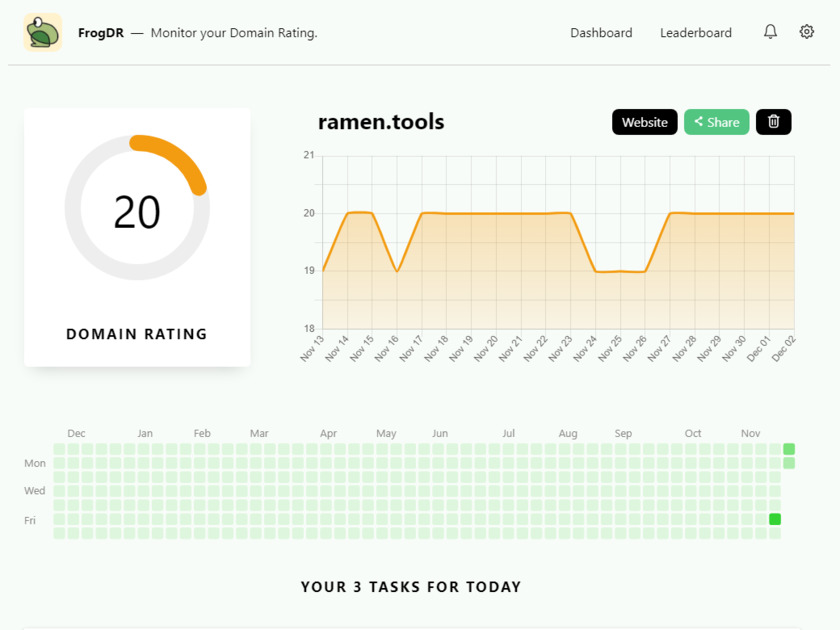Click the chart low point at Nov 25
Image resolution: width=840 pixels, height=630 pixels.
pyautogui.click(x=620, y=271)
